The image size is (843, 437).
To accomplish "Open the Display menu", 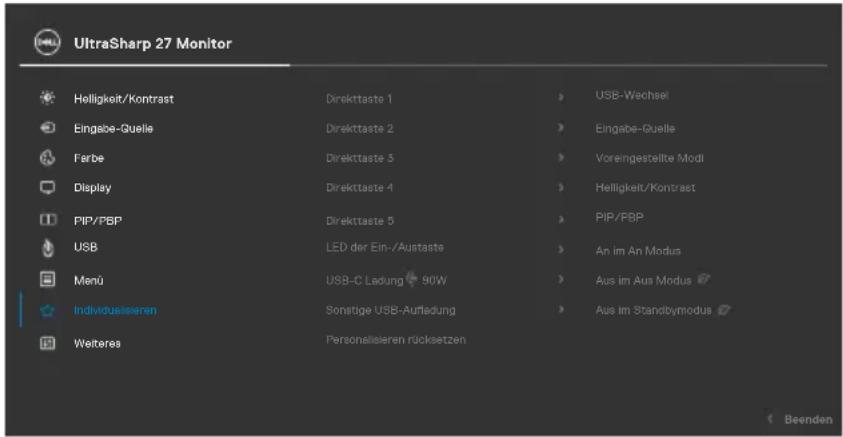I will click(92, 188).
